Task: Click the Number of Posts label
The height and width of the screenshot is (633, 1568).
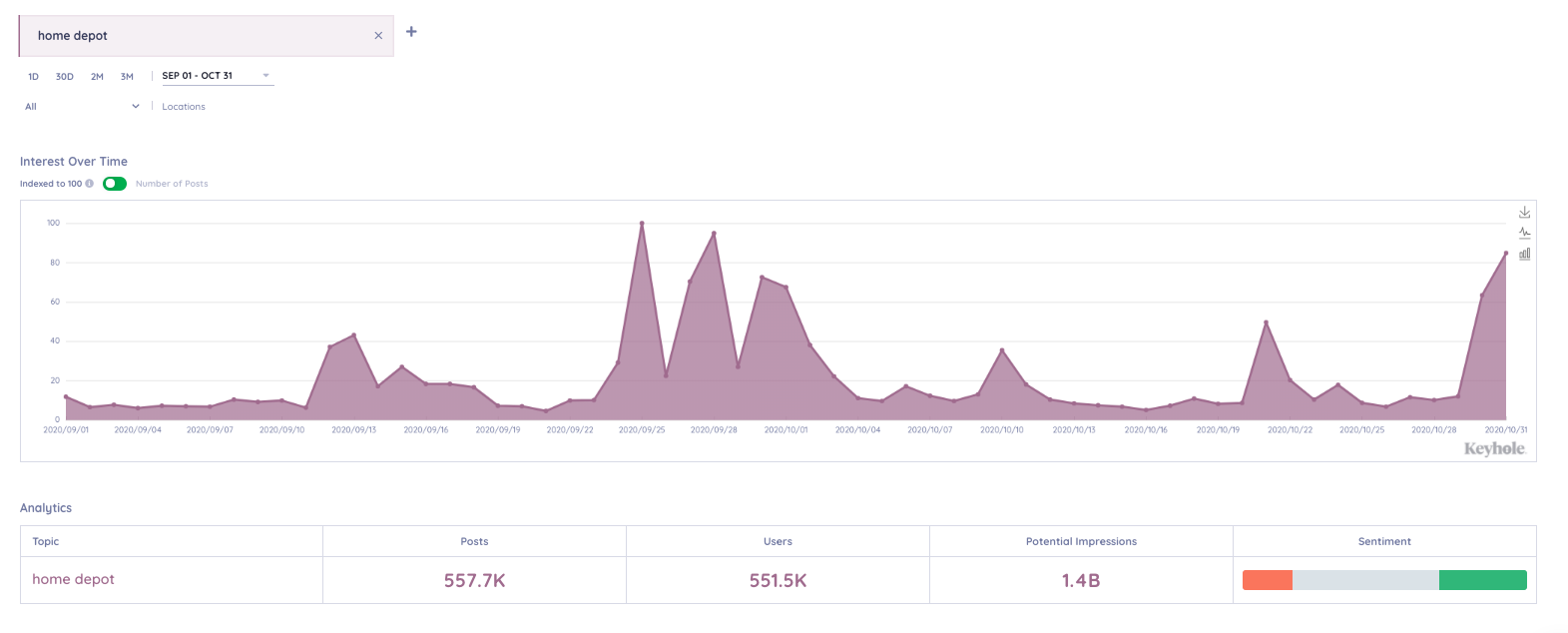Action: coord(172,184)
